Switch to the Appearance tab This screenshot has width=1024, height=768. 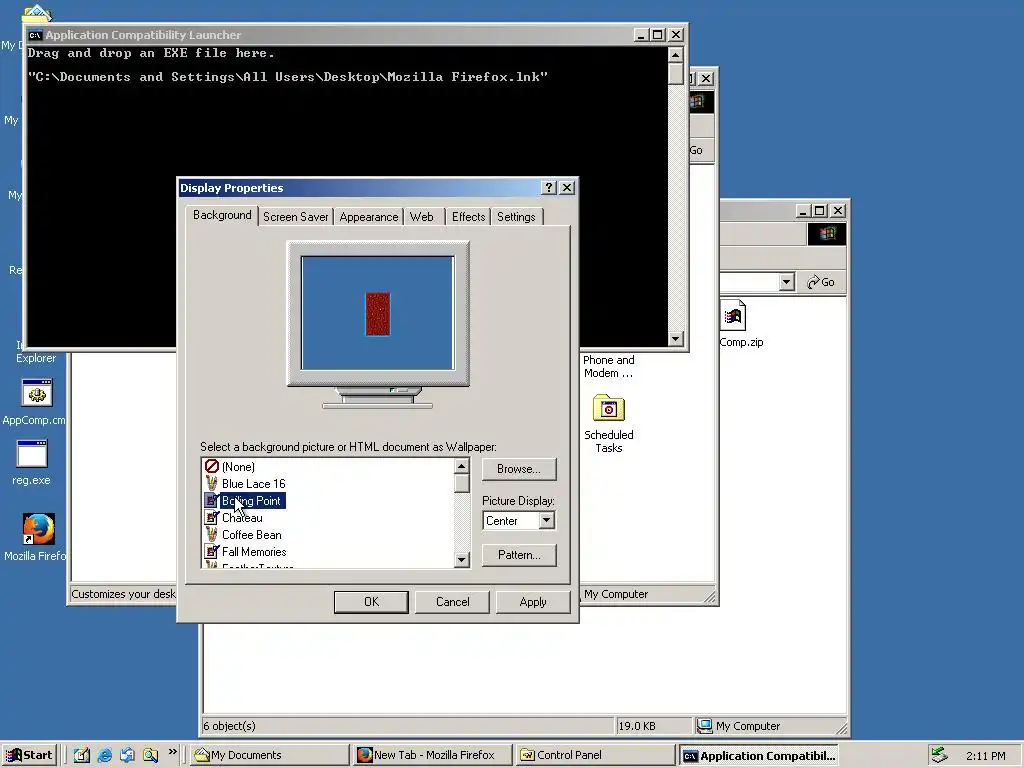(368, 217)
